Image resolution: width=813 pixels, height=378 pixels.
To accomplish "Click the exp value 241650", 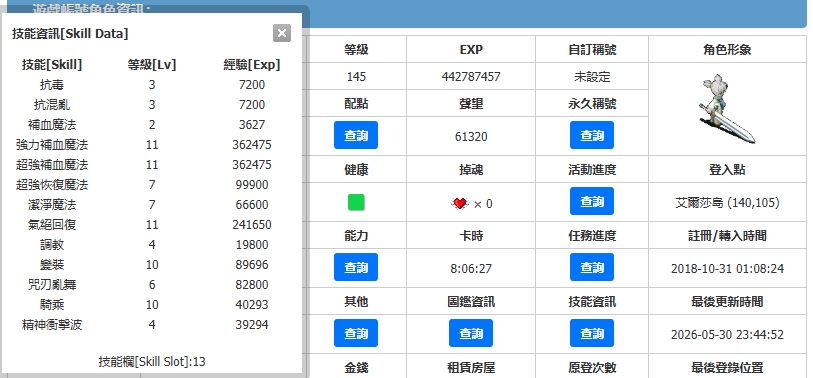I will (252, 225).
